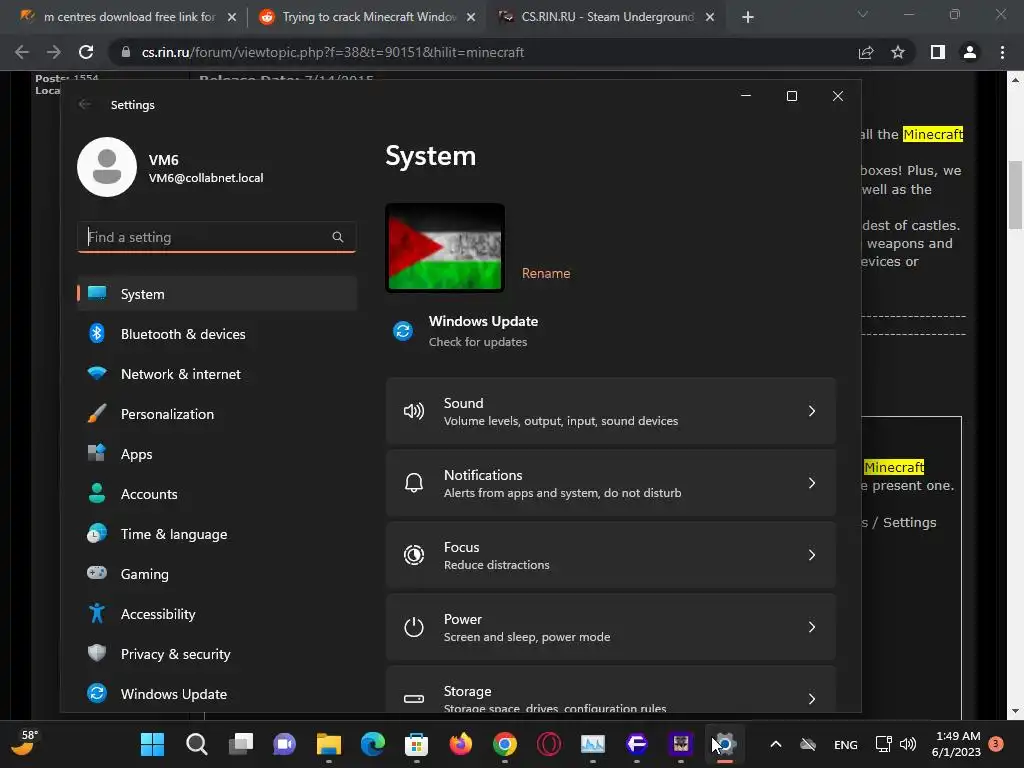Open Firefox from taskbar
Image resolution: width=1024 pixels, height=768 pixels.
tap(460, 744)
